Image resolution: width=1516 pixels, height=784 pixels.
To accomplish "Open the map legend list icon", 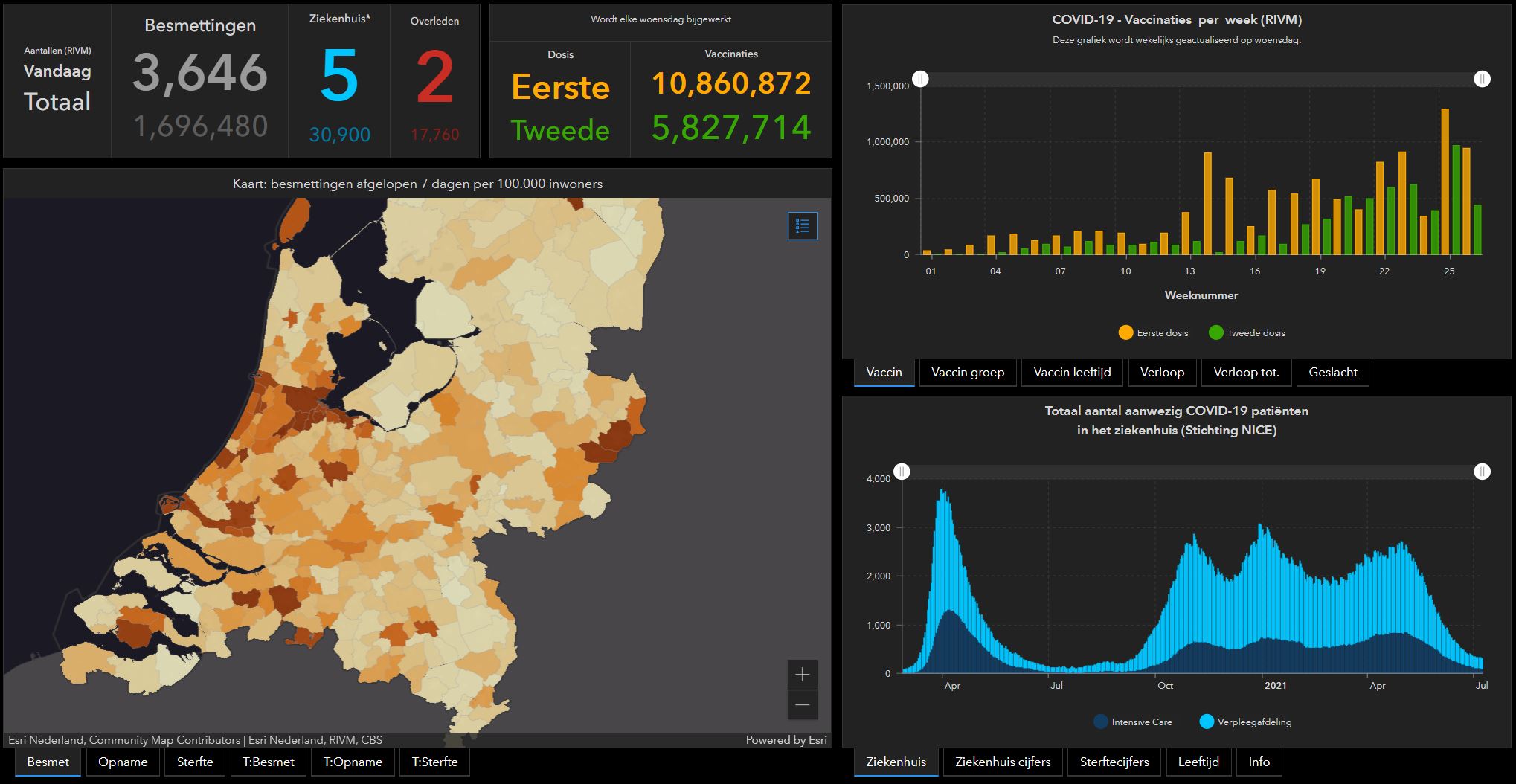I will tap(802, 226).
